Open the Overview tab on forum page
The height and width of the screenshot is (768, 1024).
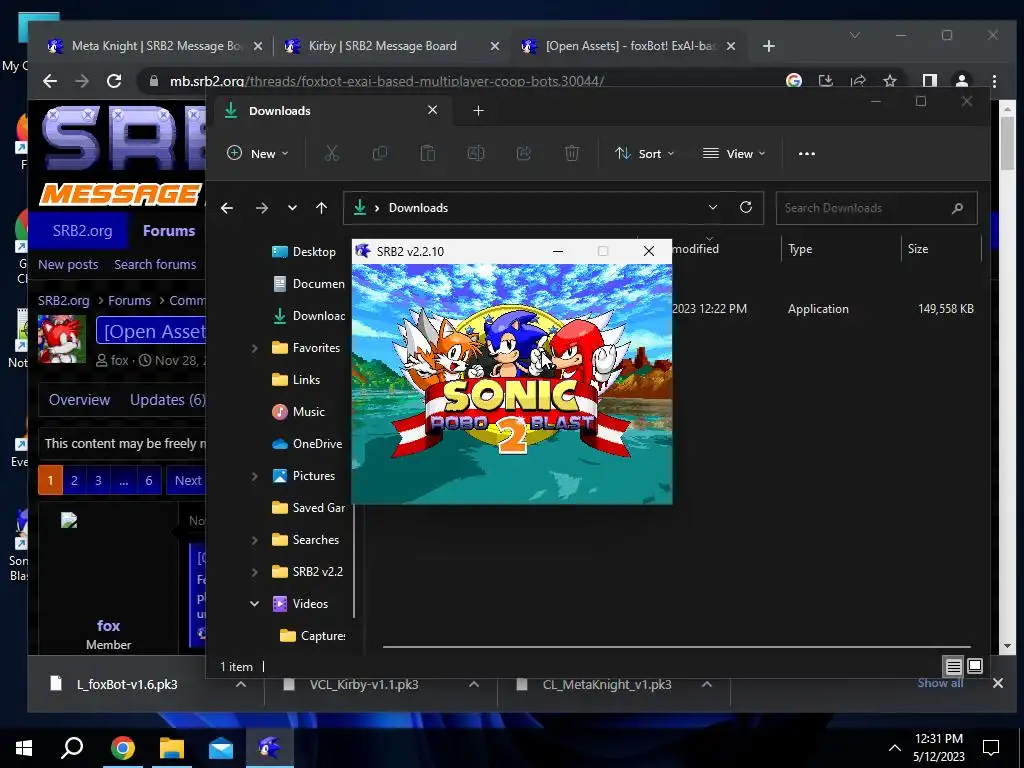pos(80,400)
